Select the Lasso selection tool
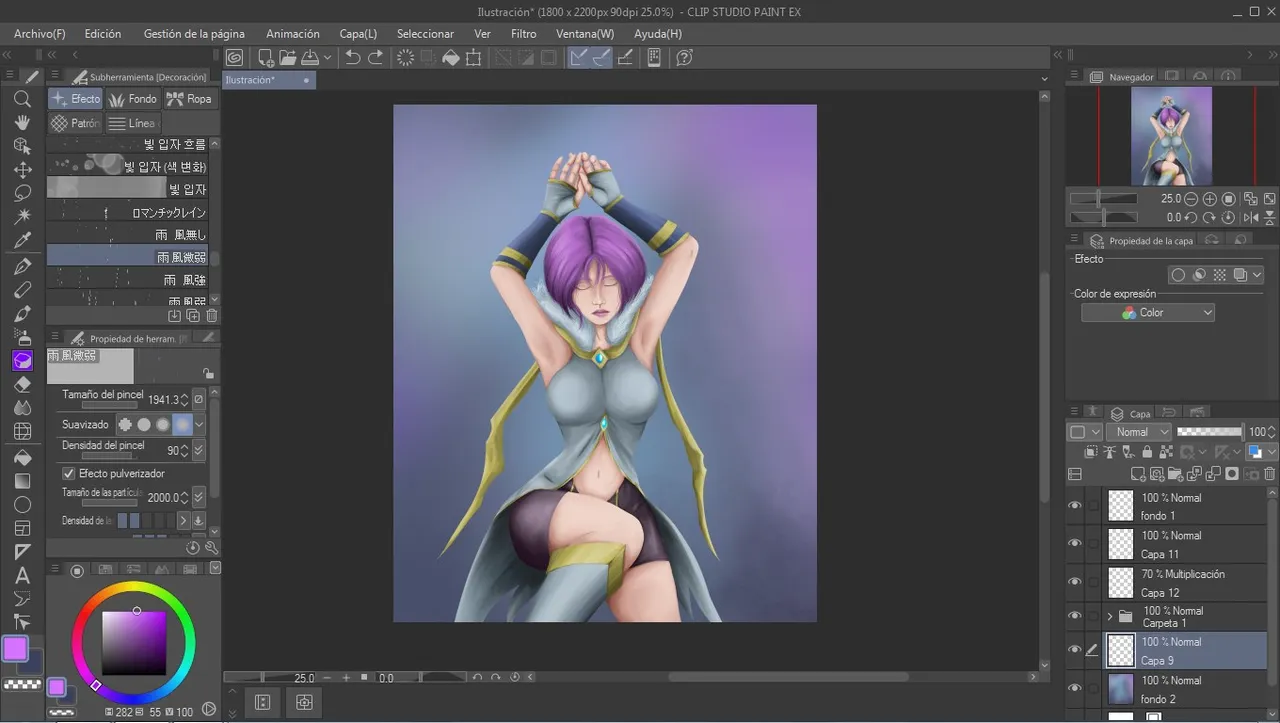This screenshot has width=1280, height=723. pos(22,193)
